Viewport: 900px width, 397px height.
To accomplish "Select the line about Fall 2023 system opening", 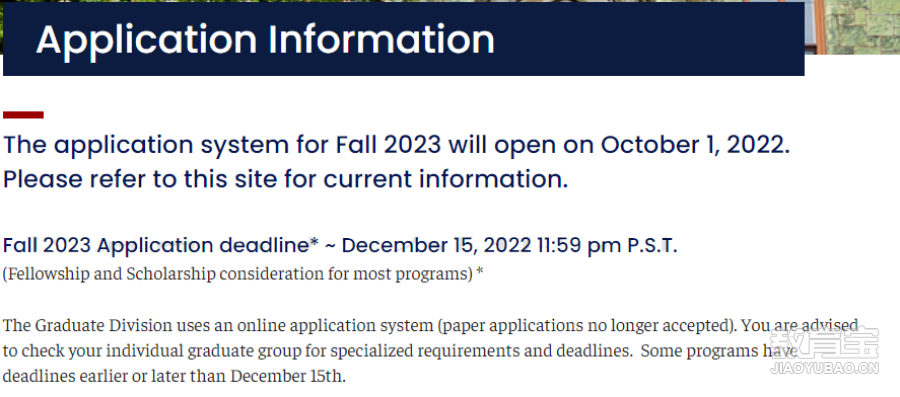I will [397, 145].
